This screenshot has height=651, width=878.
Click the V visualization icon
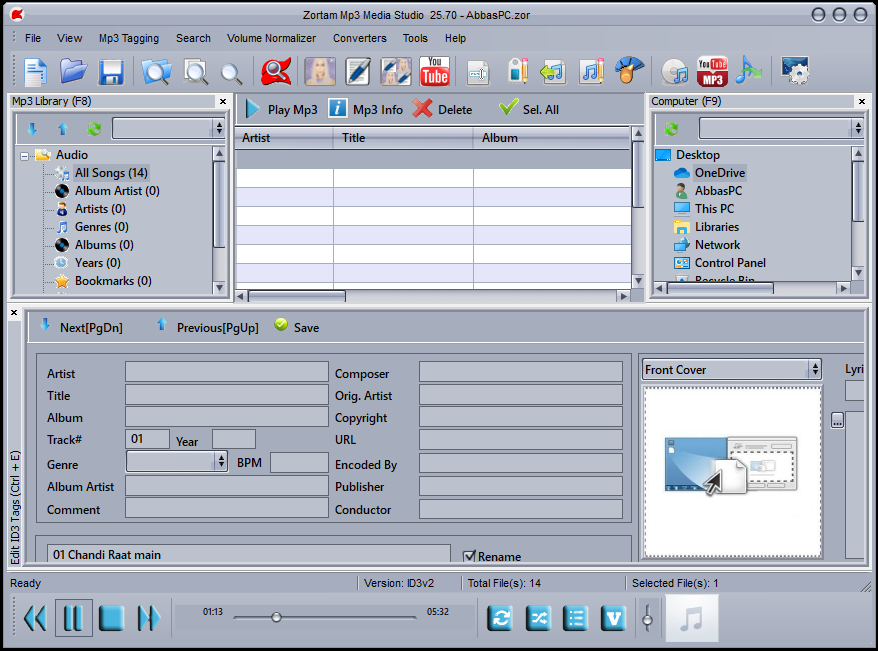614,619
